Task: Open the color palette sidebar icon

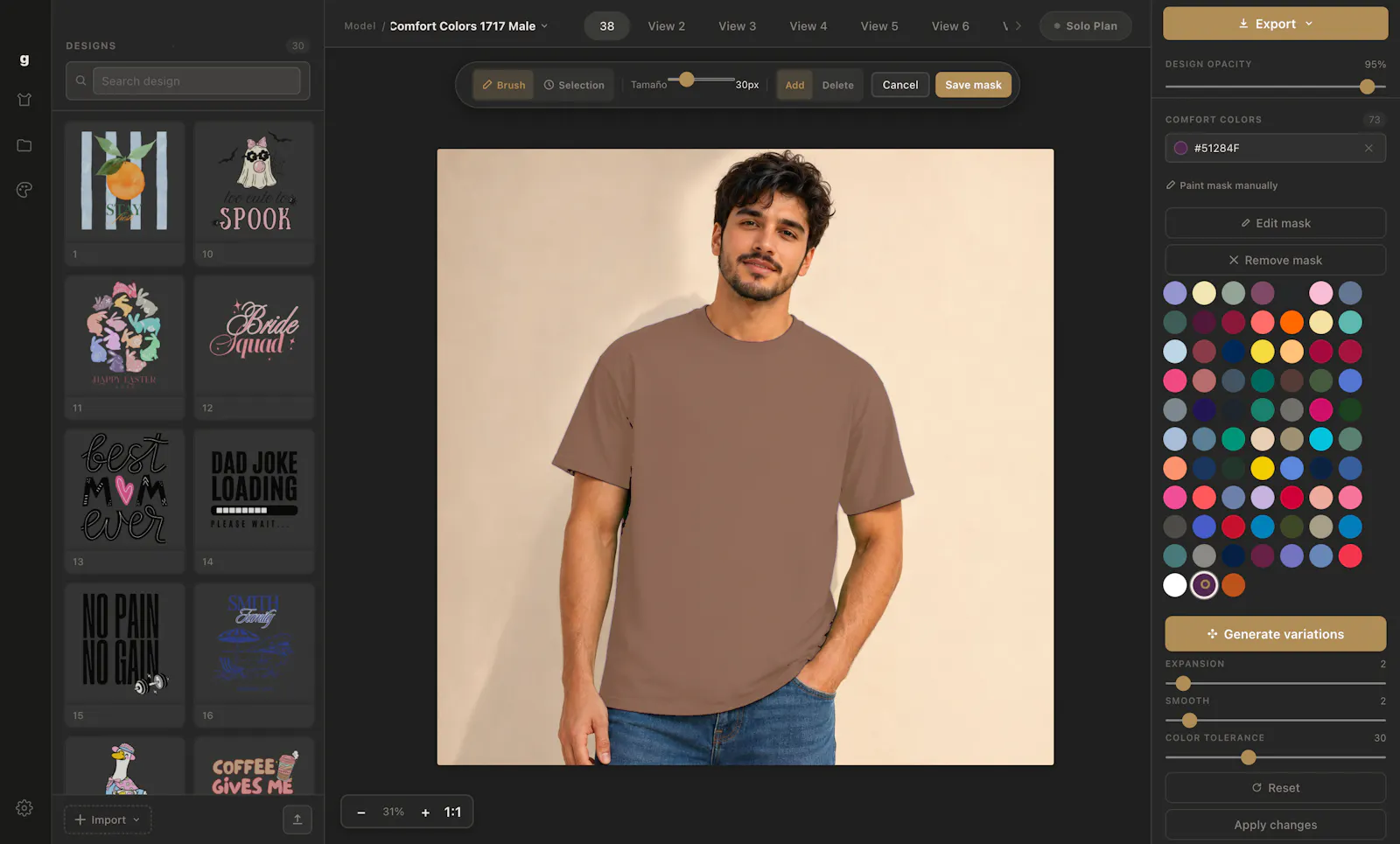Action: (24, 190)
